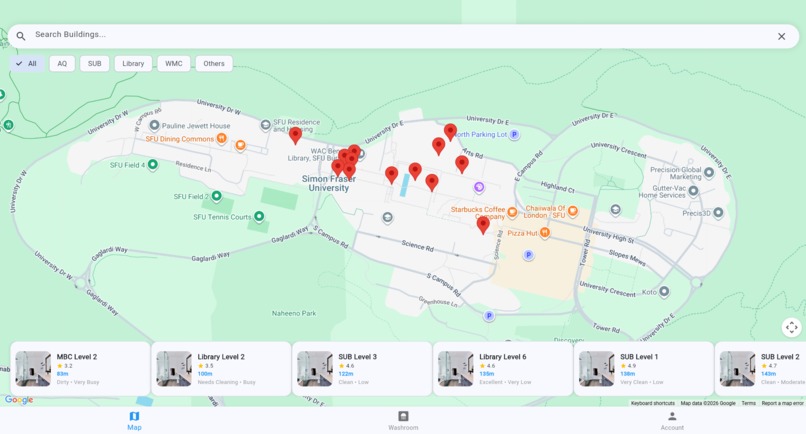Focus the Search Buildings input field
806x434 pixels.
(401, 34)
